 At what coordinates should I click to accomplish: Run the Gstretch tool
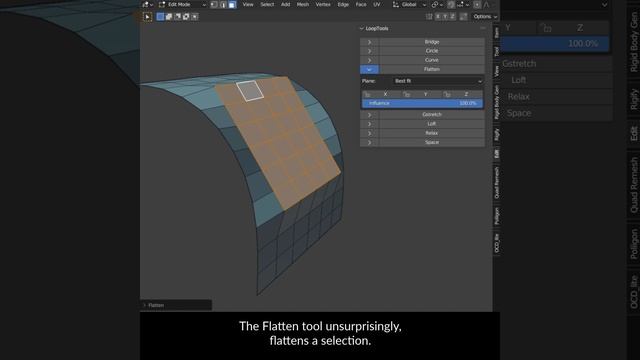coord(432,115)
